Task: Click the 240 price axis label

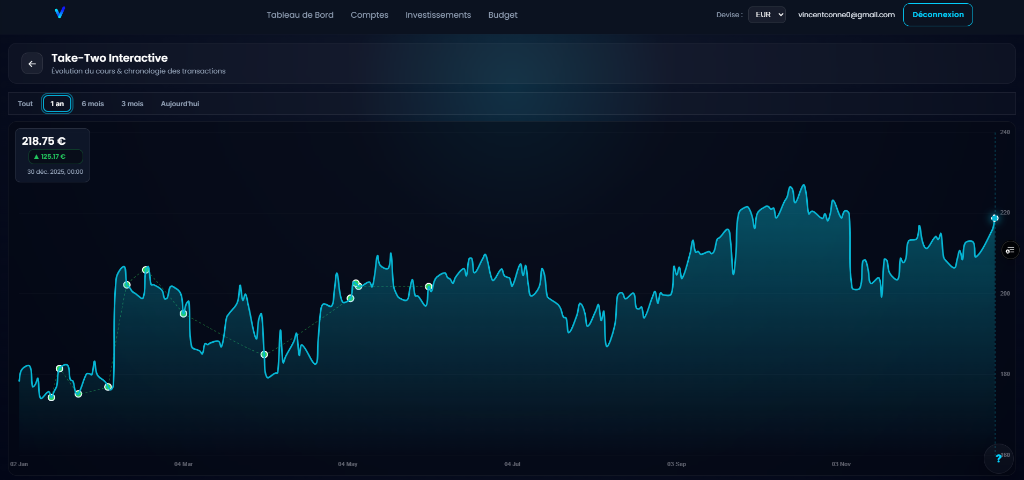Action: coord(1006,132)
